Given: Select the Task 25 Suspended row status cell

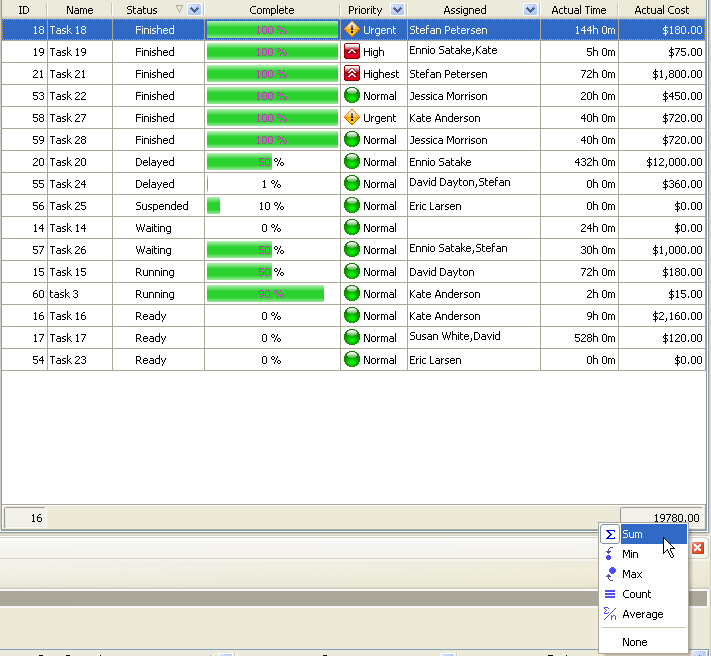Looking at the screenshot, I should click(162, 206).
